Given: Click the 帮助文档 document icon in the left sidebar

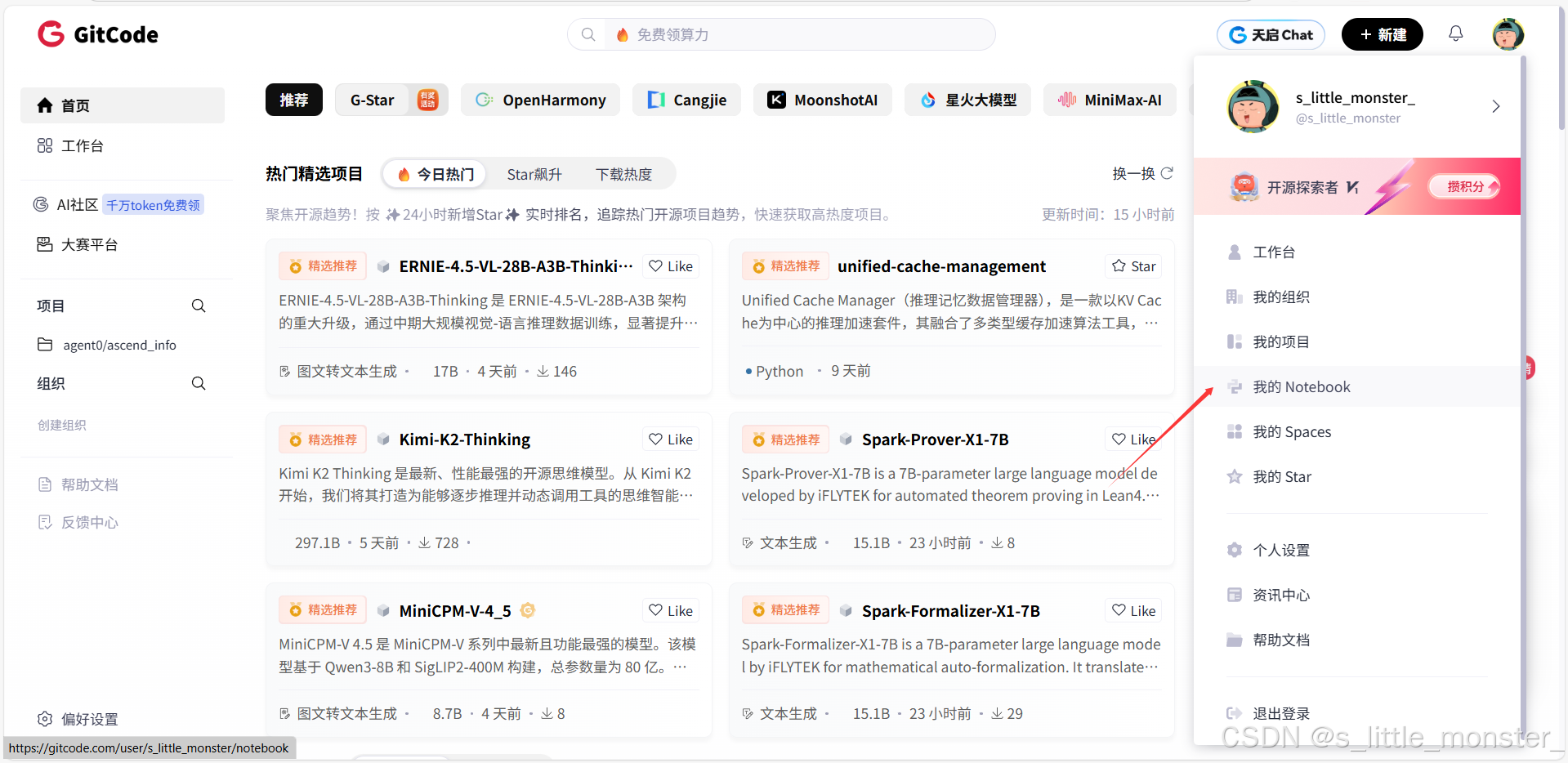Looking at the screenshot, I should [45, 484].
